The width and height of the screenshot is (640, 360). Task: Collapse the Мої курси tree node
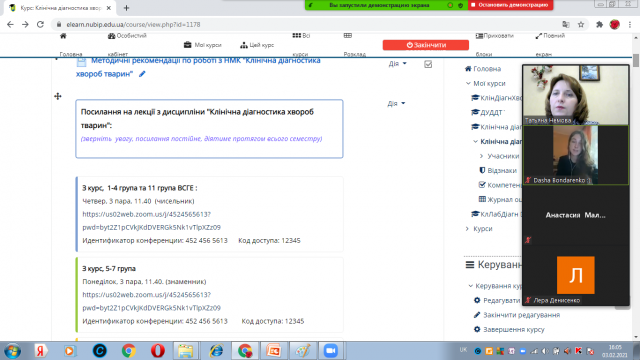click(468, 83)
